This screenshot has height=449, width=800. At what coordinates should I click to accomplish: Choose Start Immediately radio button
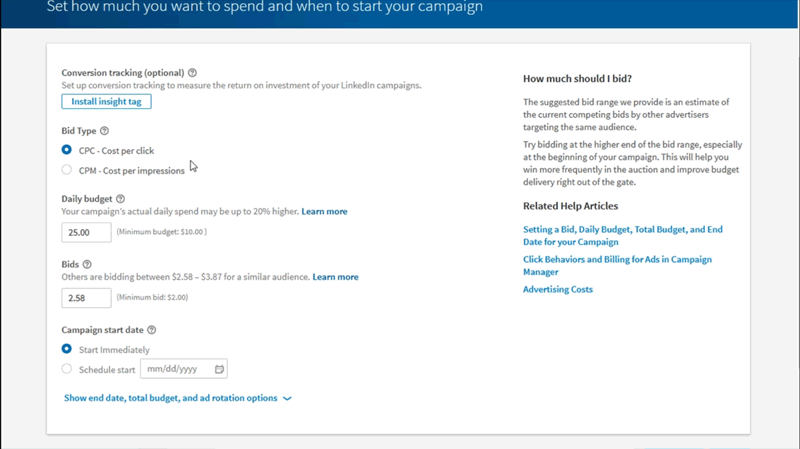point(67,349)
